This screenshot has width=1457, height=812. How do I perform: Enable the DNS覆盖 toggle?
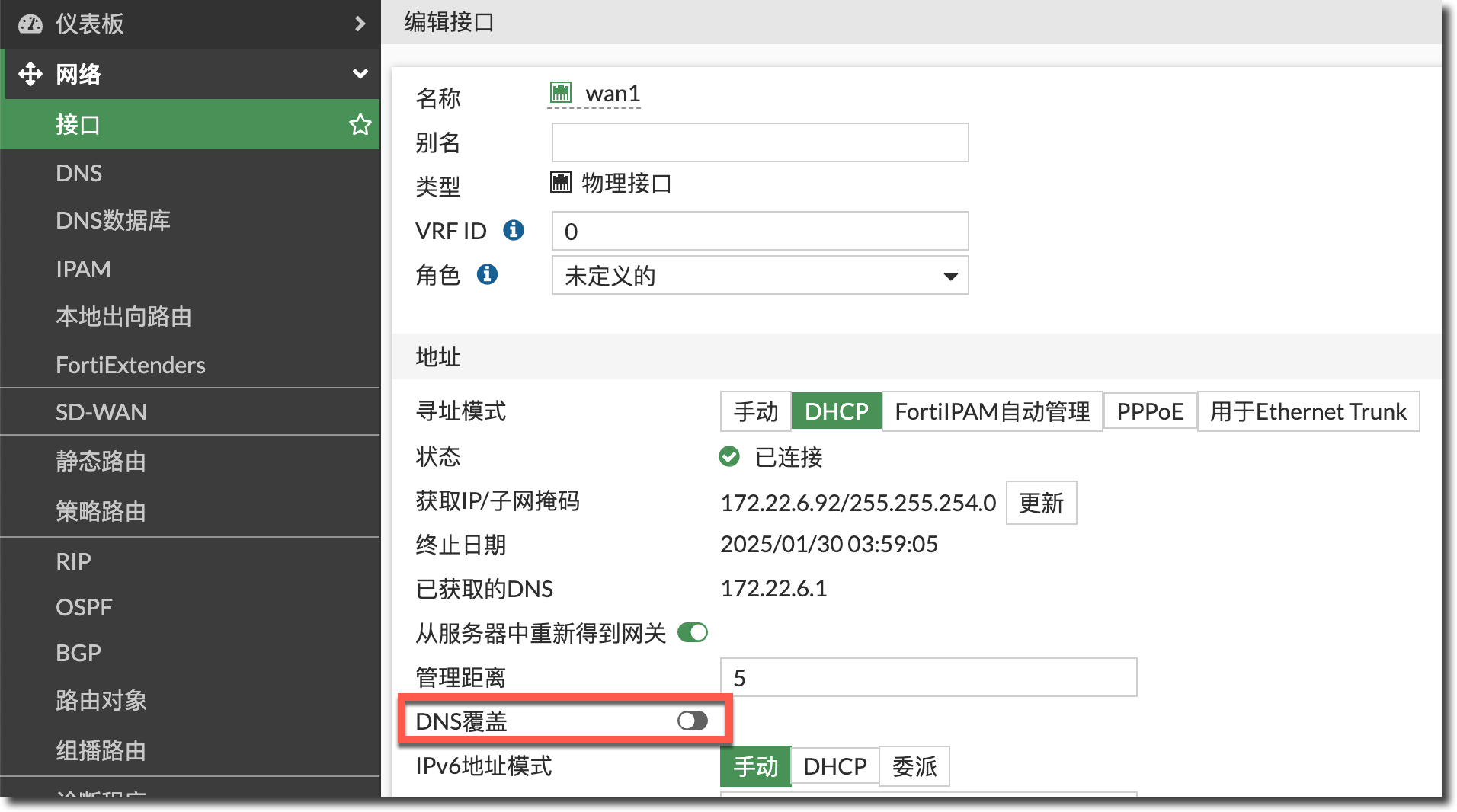tap(692, 721)
